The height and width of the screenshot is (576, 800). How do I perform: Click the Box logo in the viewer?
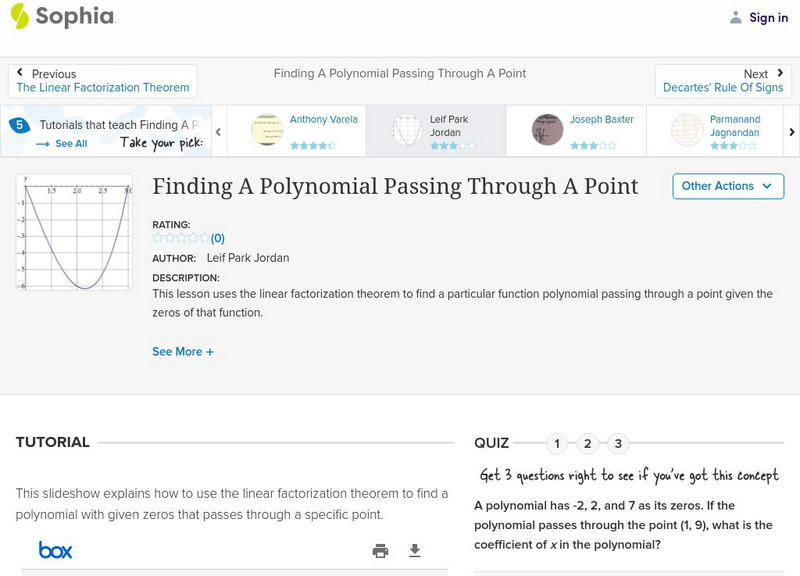click(x=55, y=550)
